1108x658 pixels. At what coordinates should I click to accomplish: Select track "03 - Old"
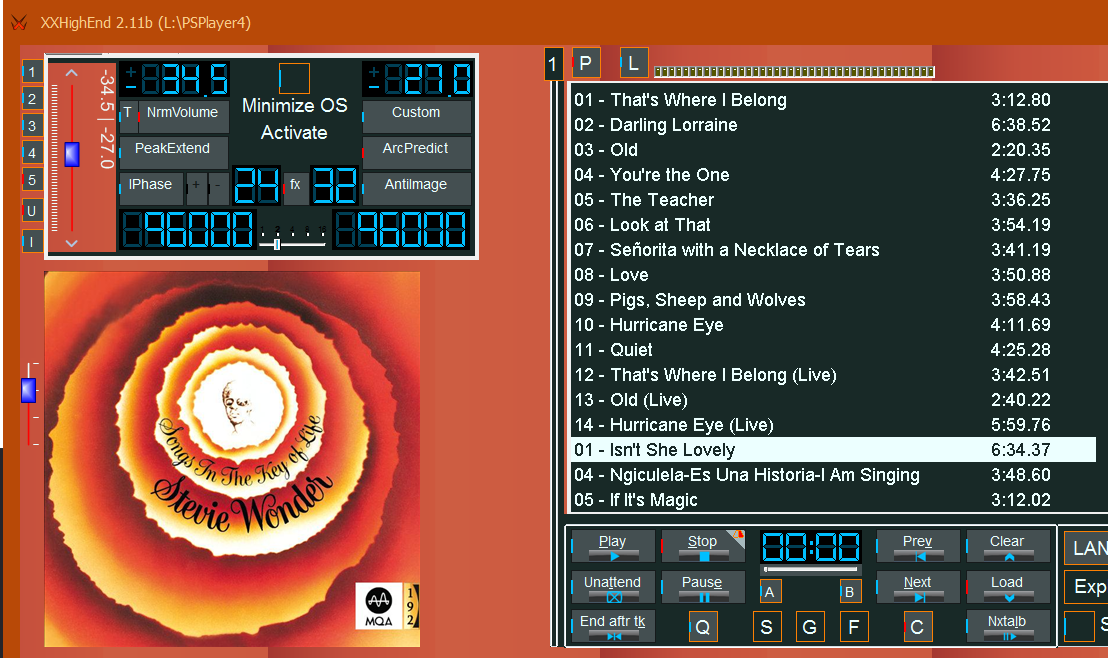(x=834, y=150)
